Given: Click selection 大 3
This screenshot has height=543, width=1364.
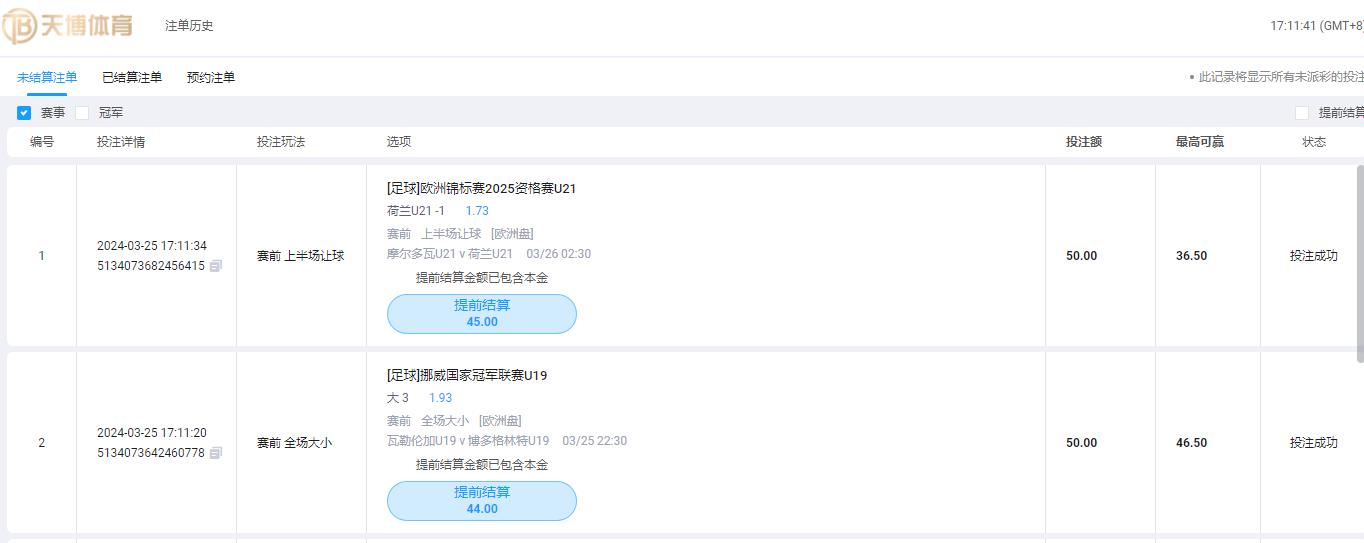Looking at the screenshot, I should point(398,398).
